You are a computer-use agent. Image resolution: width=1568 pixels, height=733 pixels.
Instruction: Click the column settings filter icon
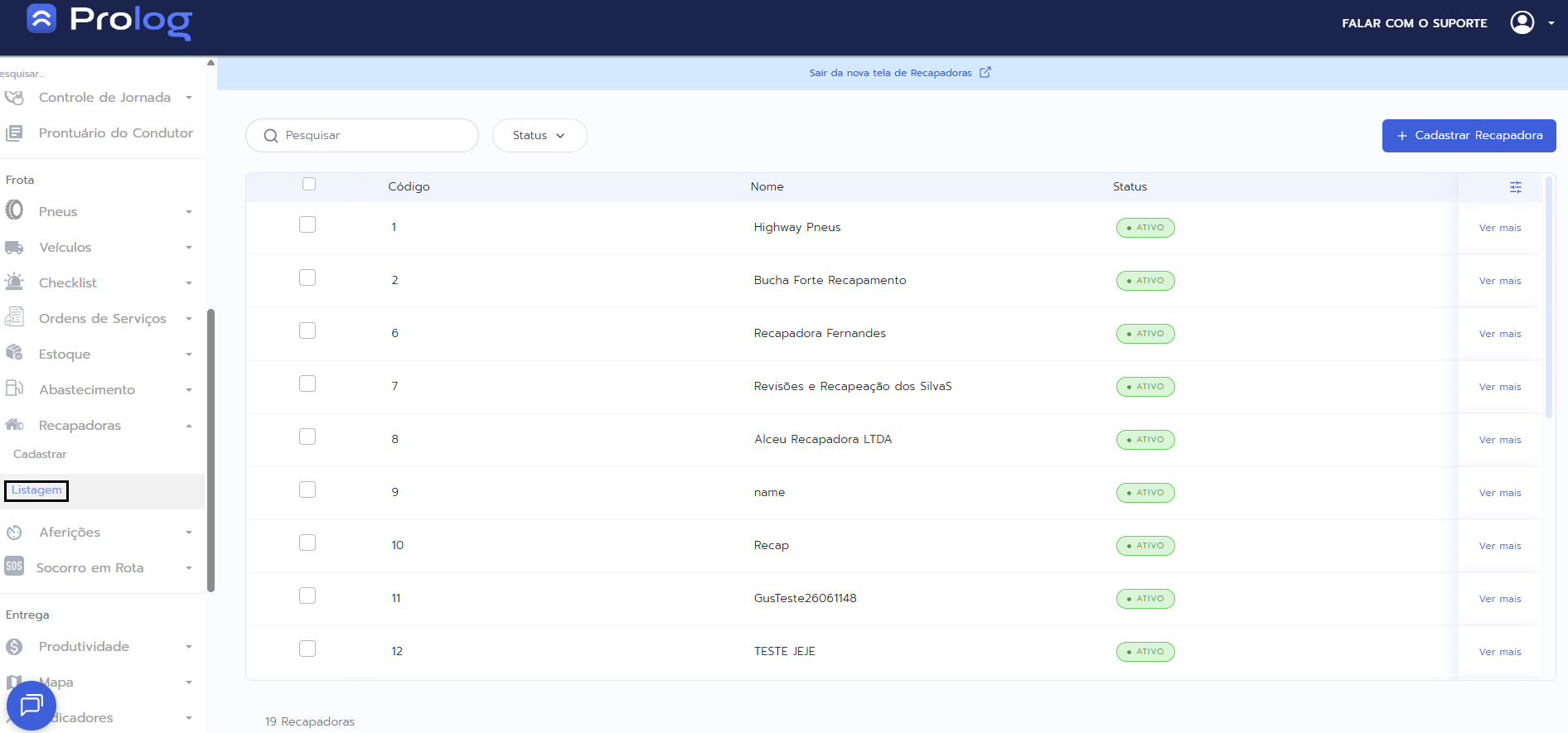pos(1515,187)
